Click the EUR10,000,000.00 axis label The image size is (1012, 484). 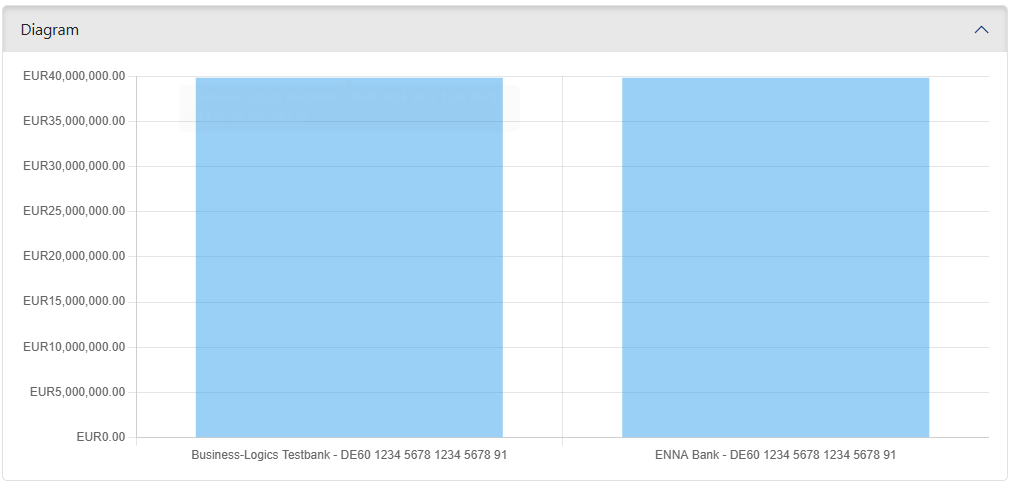tap(74, 347)
